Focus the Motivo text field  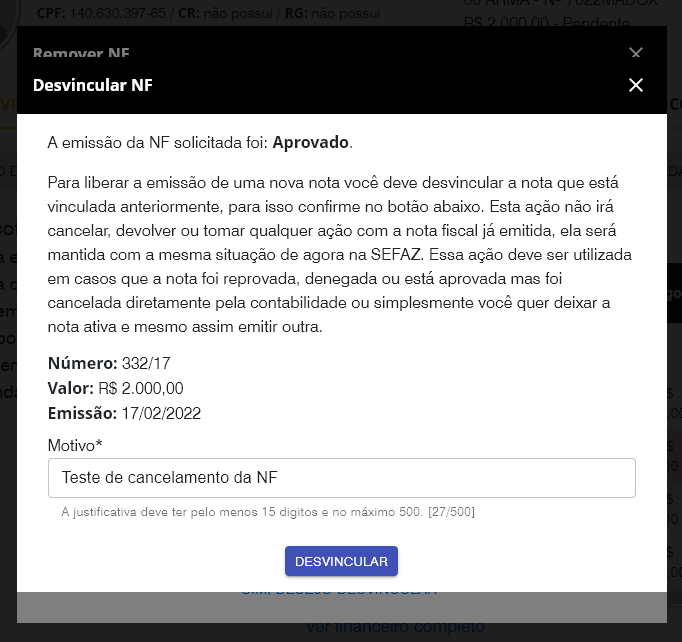point(342,478)
